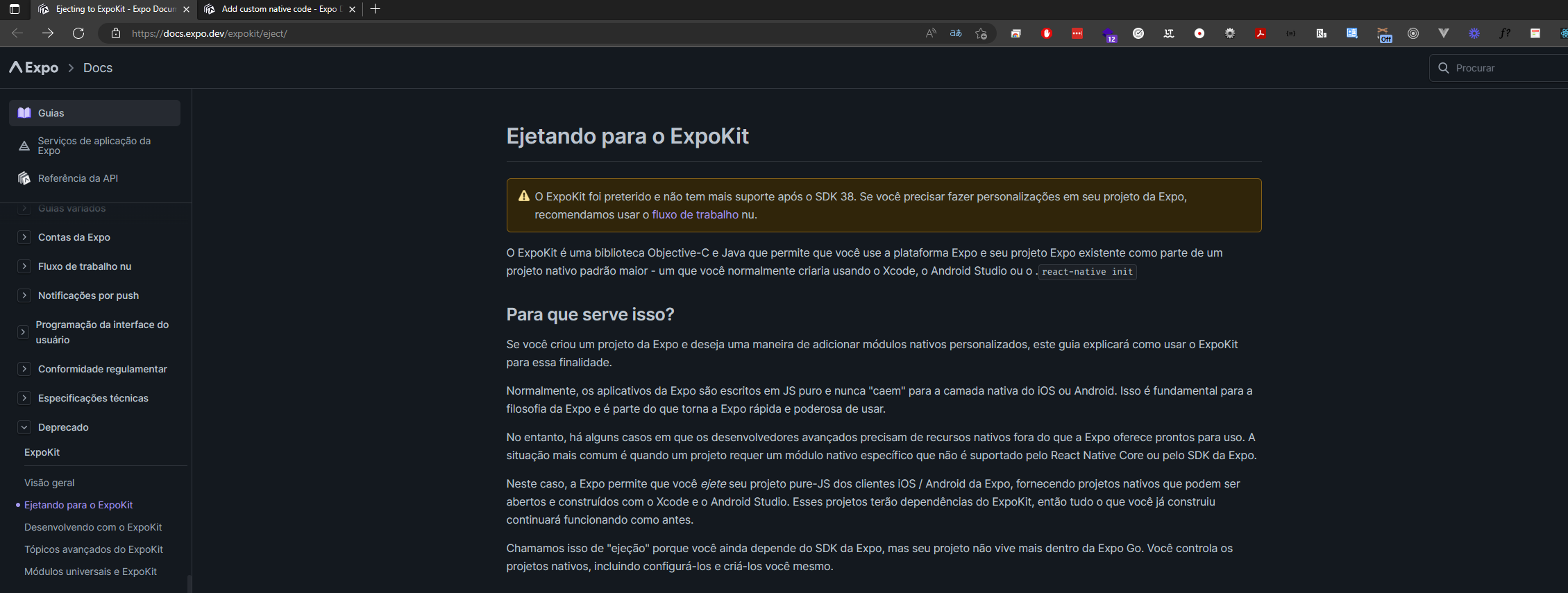This screenshot has width=1568, height=593.
Task: Go forward in browser history
Action: 48,33
